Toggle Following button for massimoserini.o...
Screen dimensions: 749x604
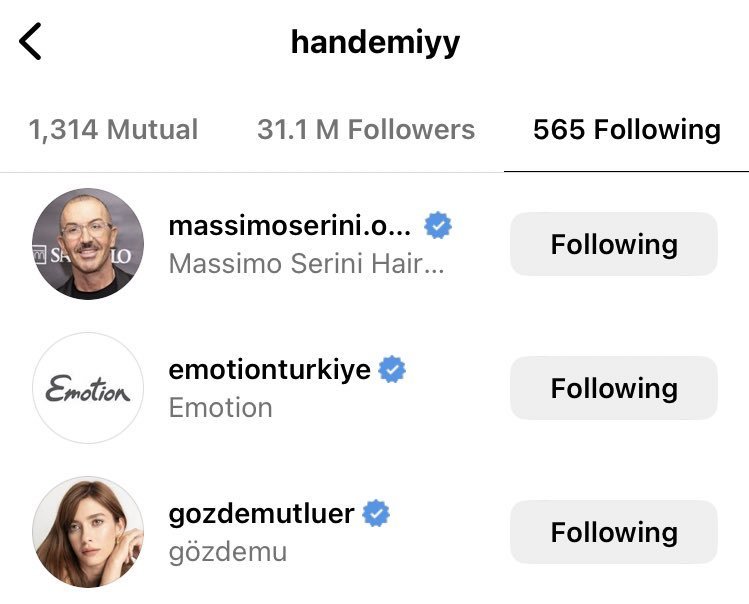614,244
